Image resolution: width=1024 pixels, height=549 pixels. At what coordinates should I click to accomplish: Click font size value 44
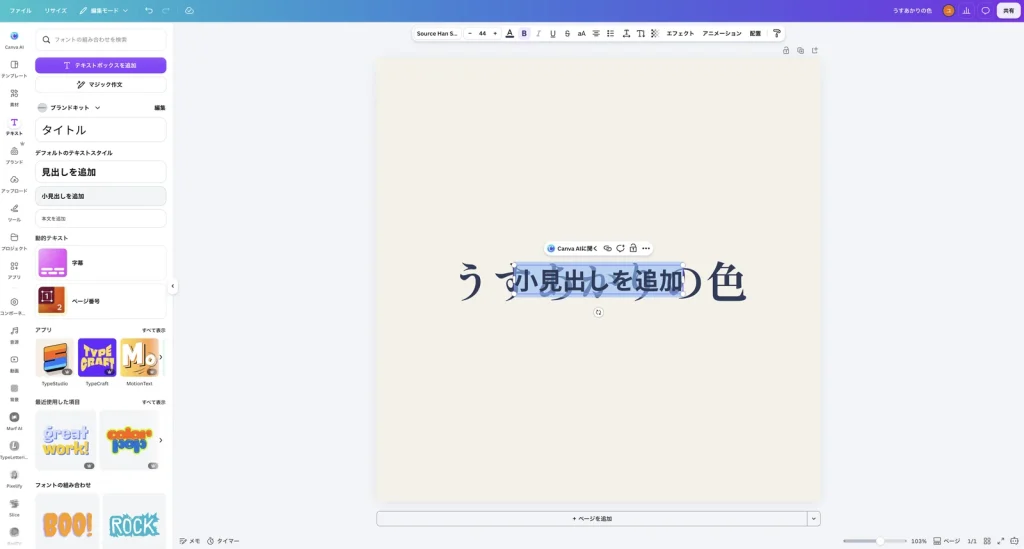click(483, 33)
